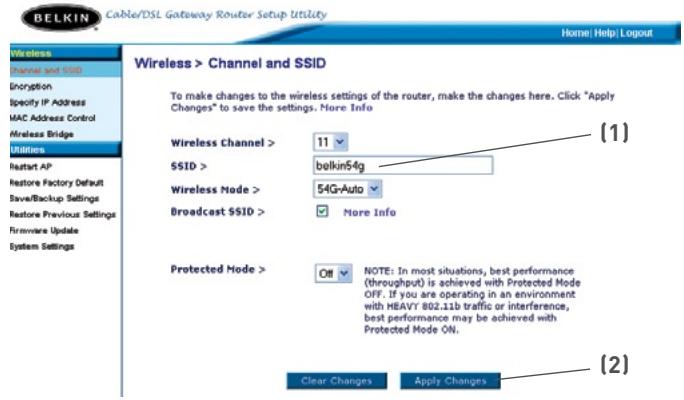Toggle the Broadcast SSID checkbox

click(322, 212)
